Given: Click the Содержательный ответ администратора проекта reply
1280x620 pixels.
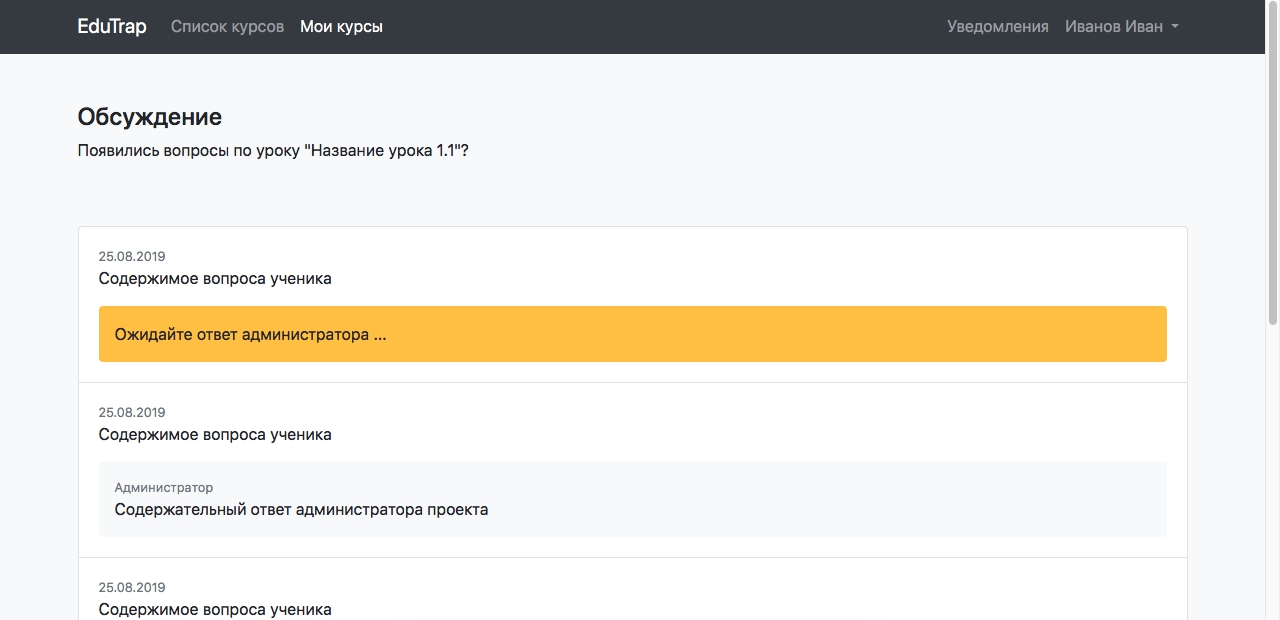Looking at the screenshot, I should coord(301,510).
